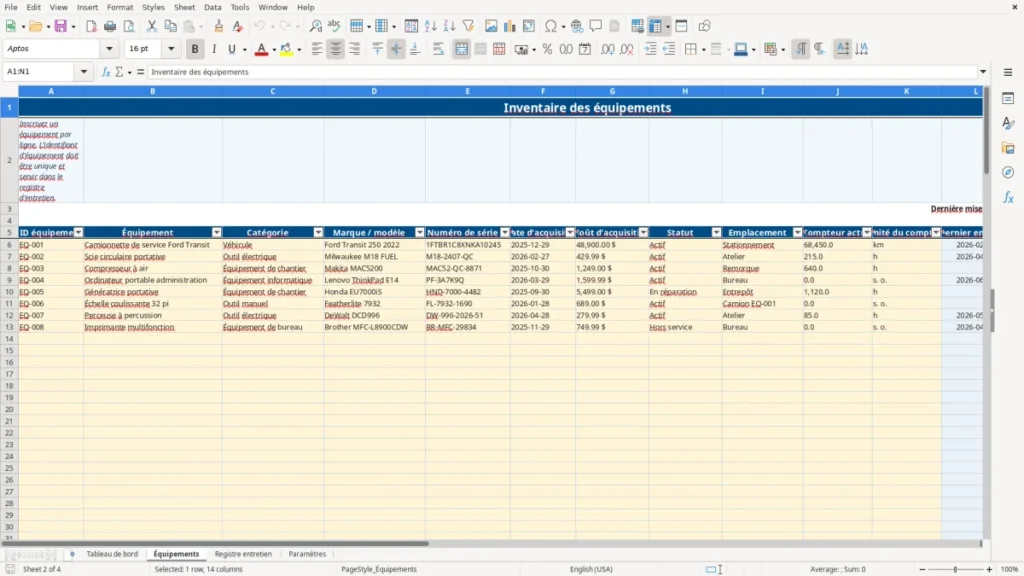
Task: Toggle Align Left
Action: [x=317, y=49]
